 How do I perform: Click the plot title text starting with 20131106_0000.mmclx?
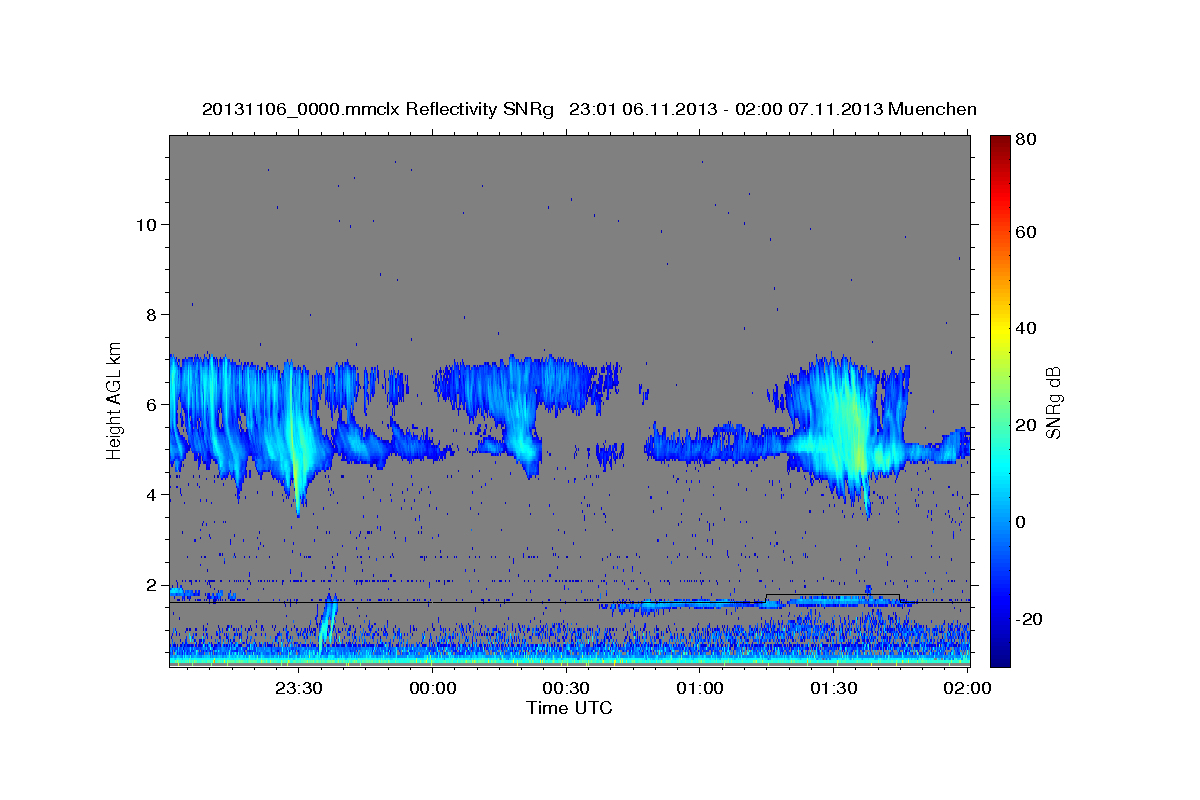pos(589,109)
